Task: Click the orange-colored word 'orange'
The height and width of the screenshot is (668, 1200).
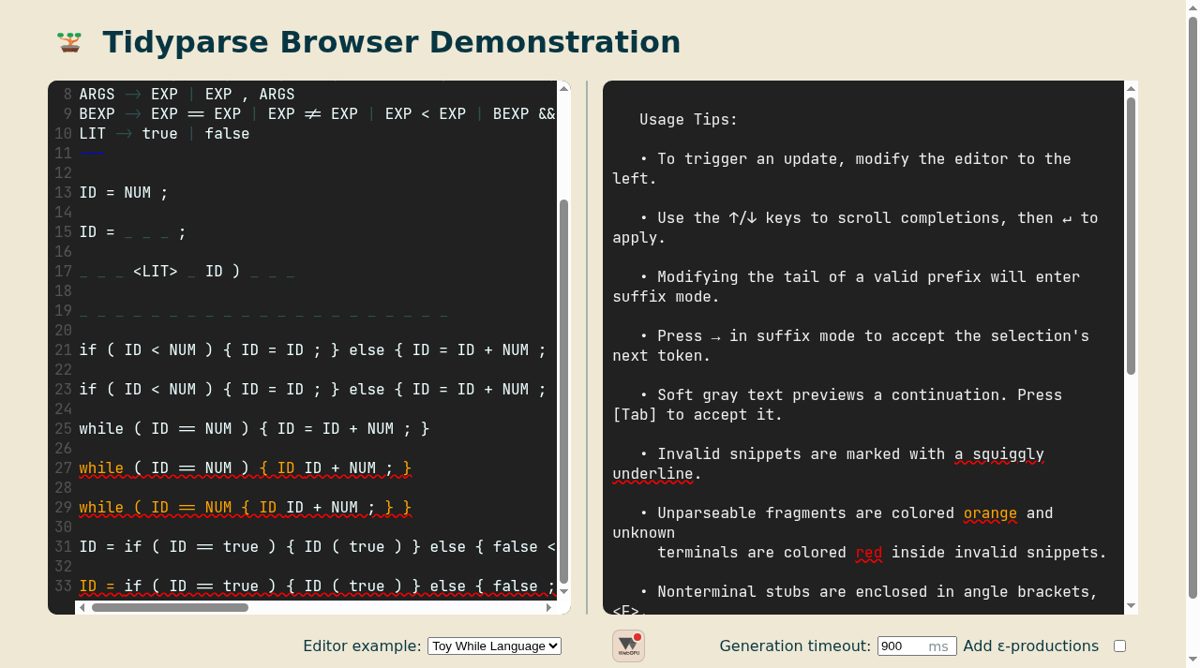Action: [x=990, y=513]
